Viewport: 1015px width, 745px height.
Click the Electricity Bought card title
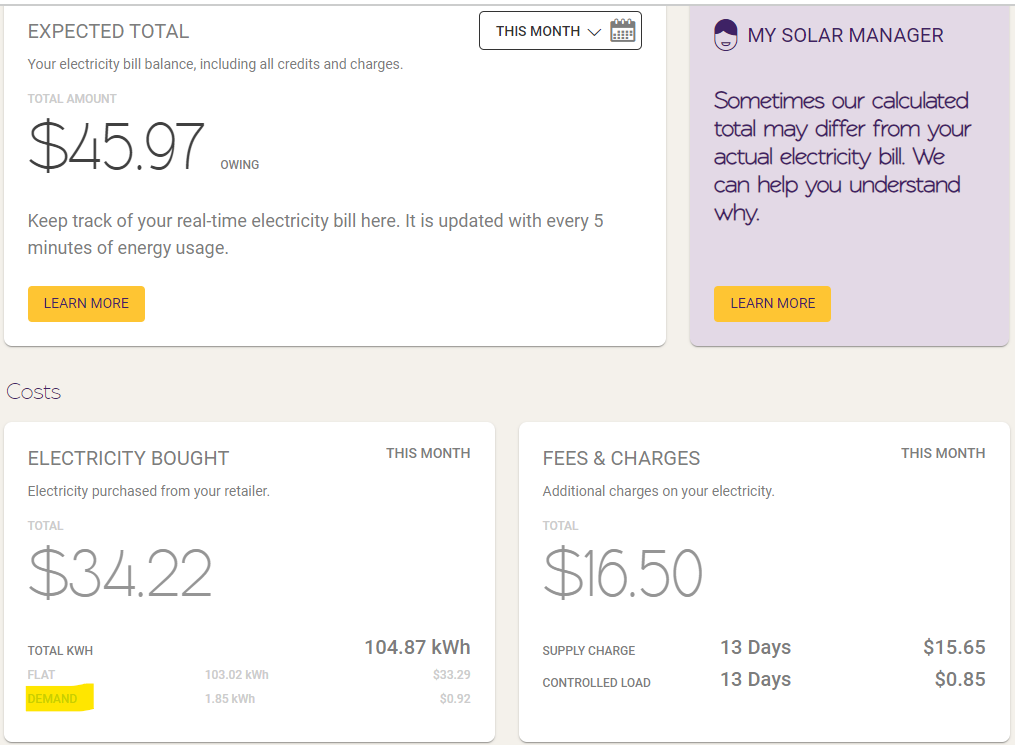point(128,458)
